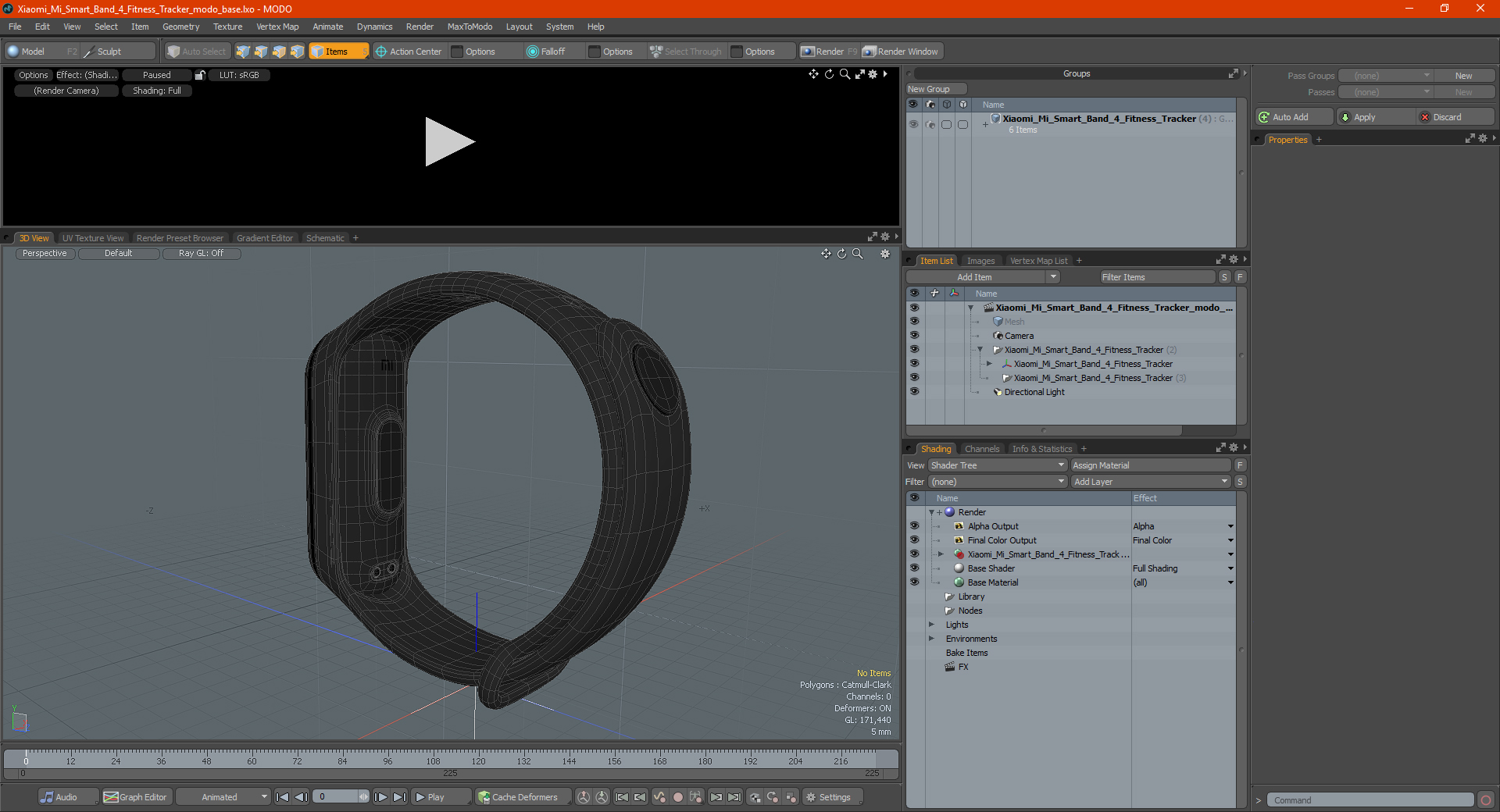Click the 3D viewport pan icon

point(826,254)
